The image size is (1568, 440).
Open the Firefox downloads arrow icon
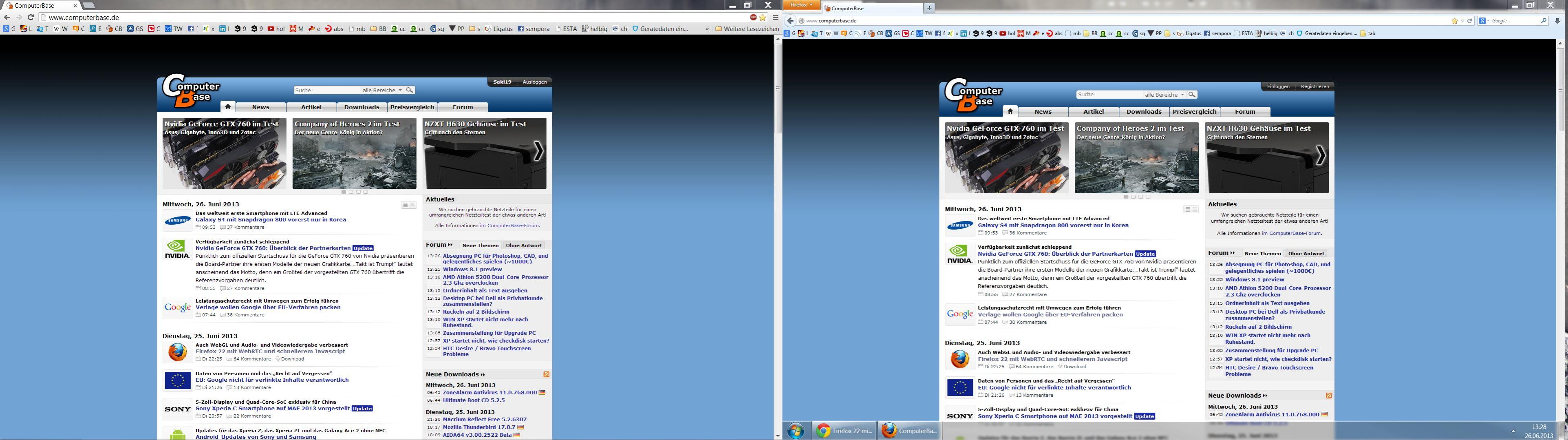[1558, 21]
